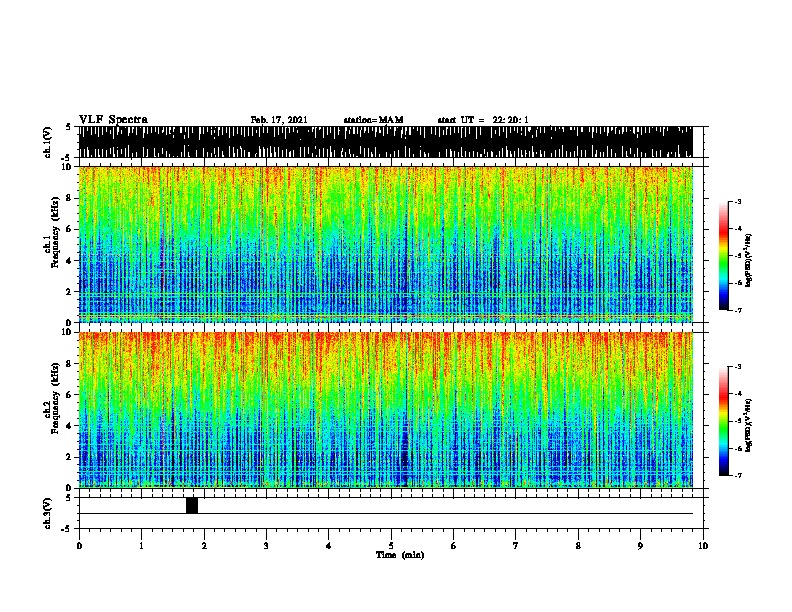
Task: Click time tick label '1' on bottom axis
Action: click(141, 546)
